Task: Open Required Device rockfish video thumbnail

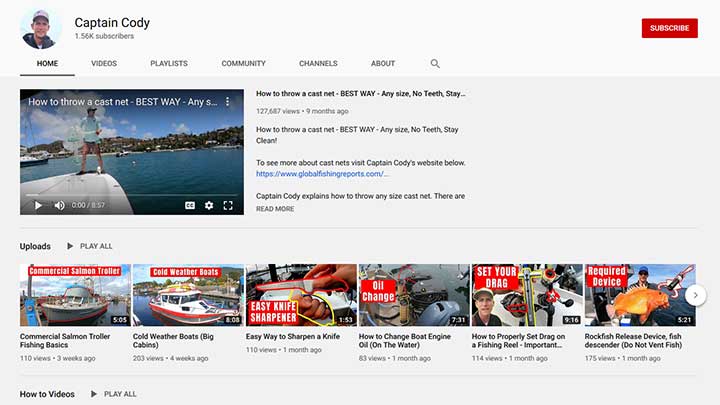Action: [640, 295]
